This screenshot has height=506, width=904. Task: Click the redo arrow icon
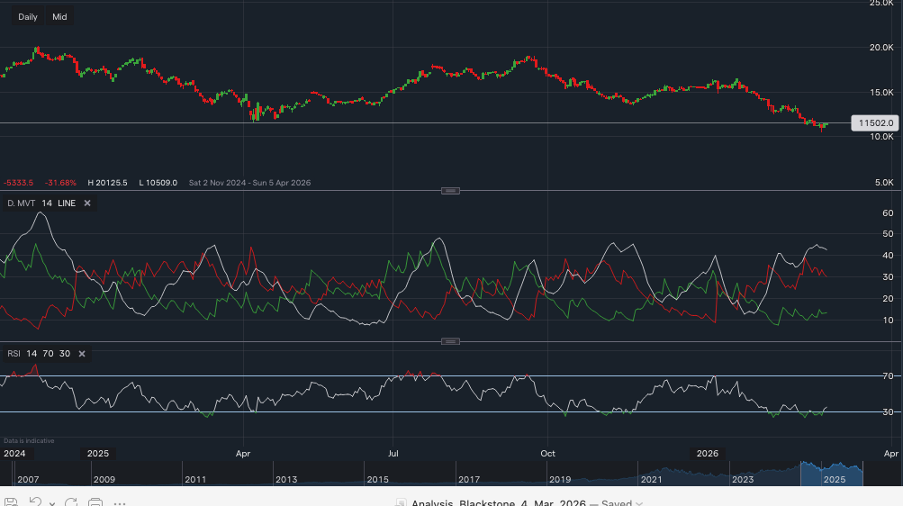[71, 502]
